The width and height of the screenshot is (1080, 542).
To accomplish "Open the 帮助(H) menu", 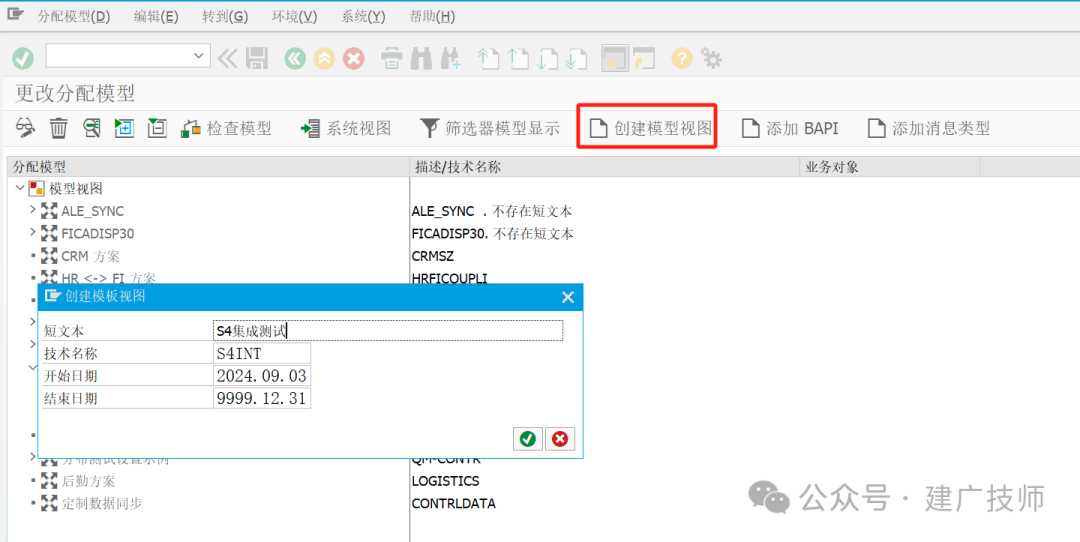I will click(432, 17).
